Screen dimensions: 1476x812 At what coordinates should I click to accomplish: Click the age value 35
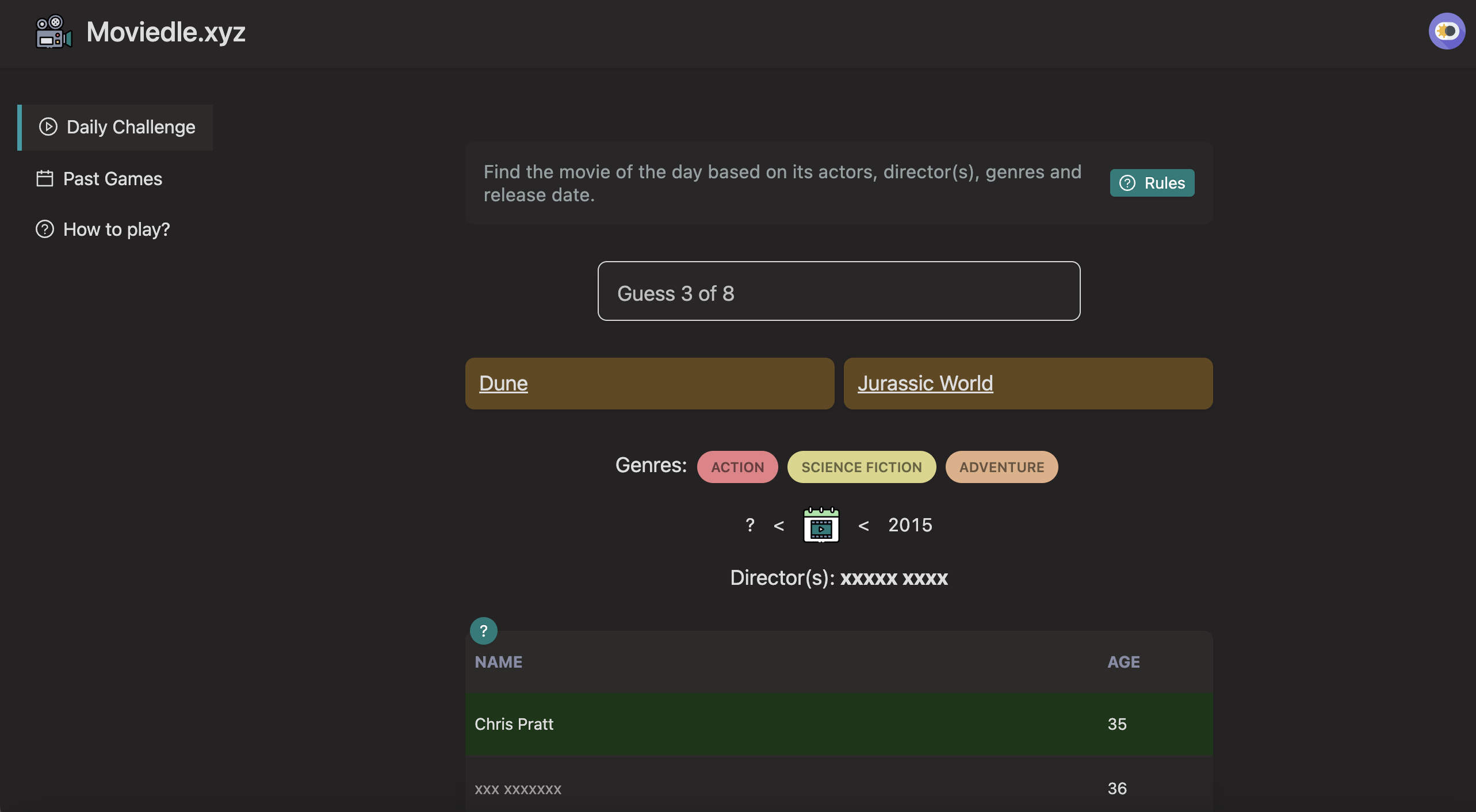point(1117,724)
